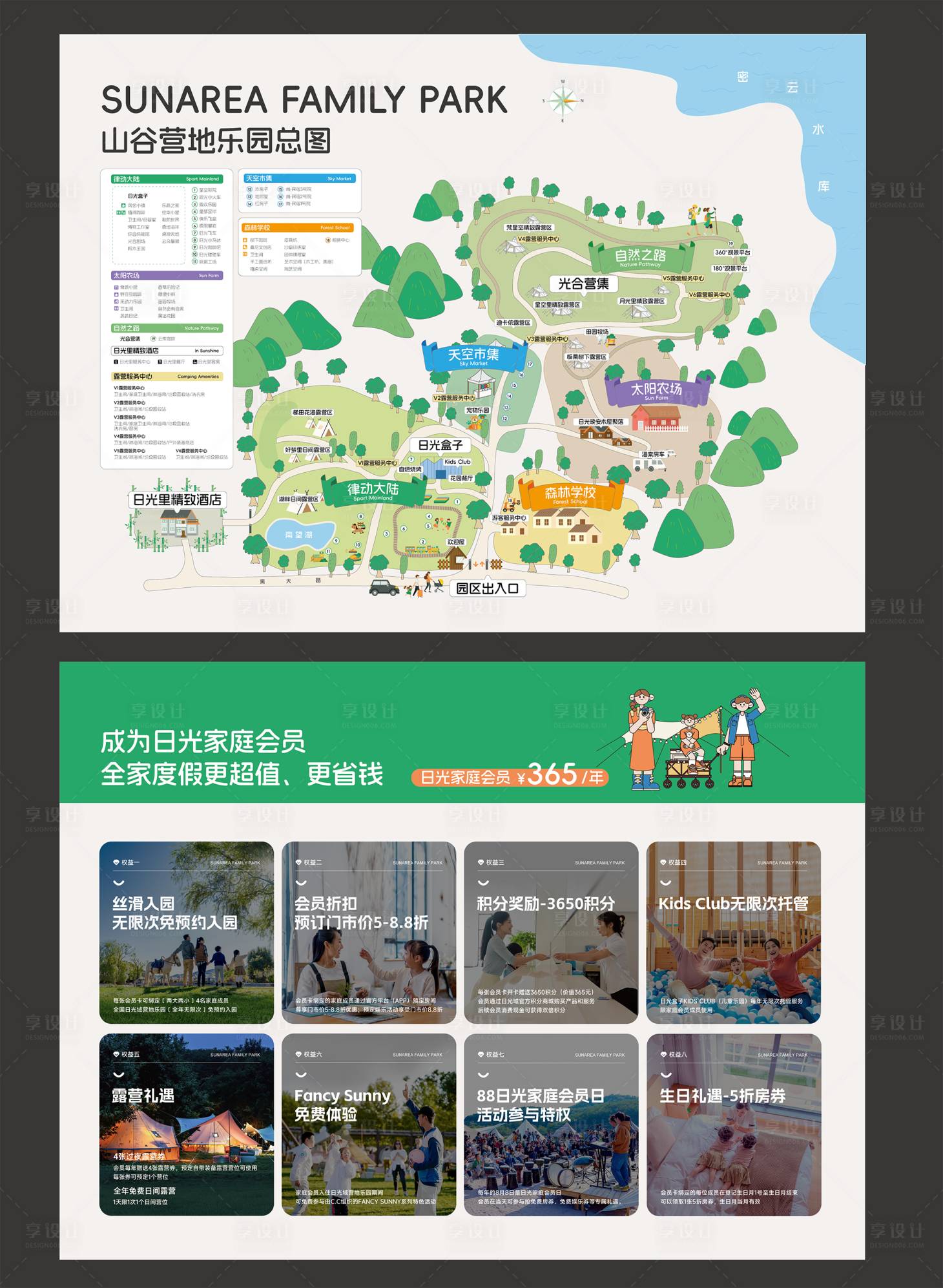Click the 园区出入口 label
The height and width of the screenshot is (1288, 943).
(488, 588)
